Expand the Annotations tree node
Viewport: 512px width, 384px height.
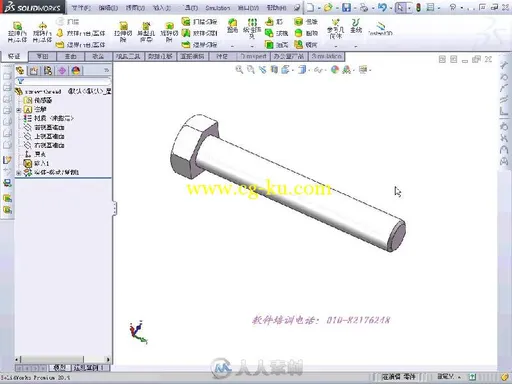[19, 109]
